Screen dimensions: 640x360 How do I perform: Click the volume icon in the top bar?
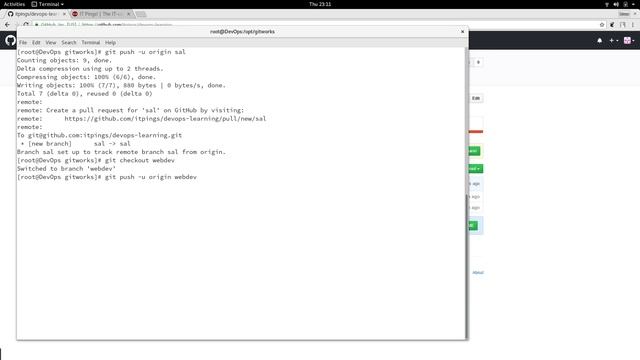(x=616, y=4)
